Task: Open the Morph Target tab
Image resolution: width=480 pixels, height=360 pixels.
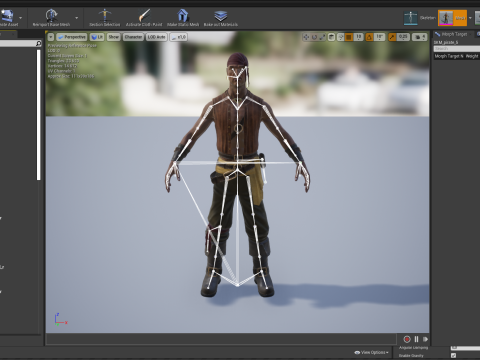Action: [452, 34]
